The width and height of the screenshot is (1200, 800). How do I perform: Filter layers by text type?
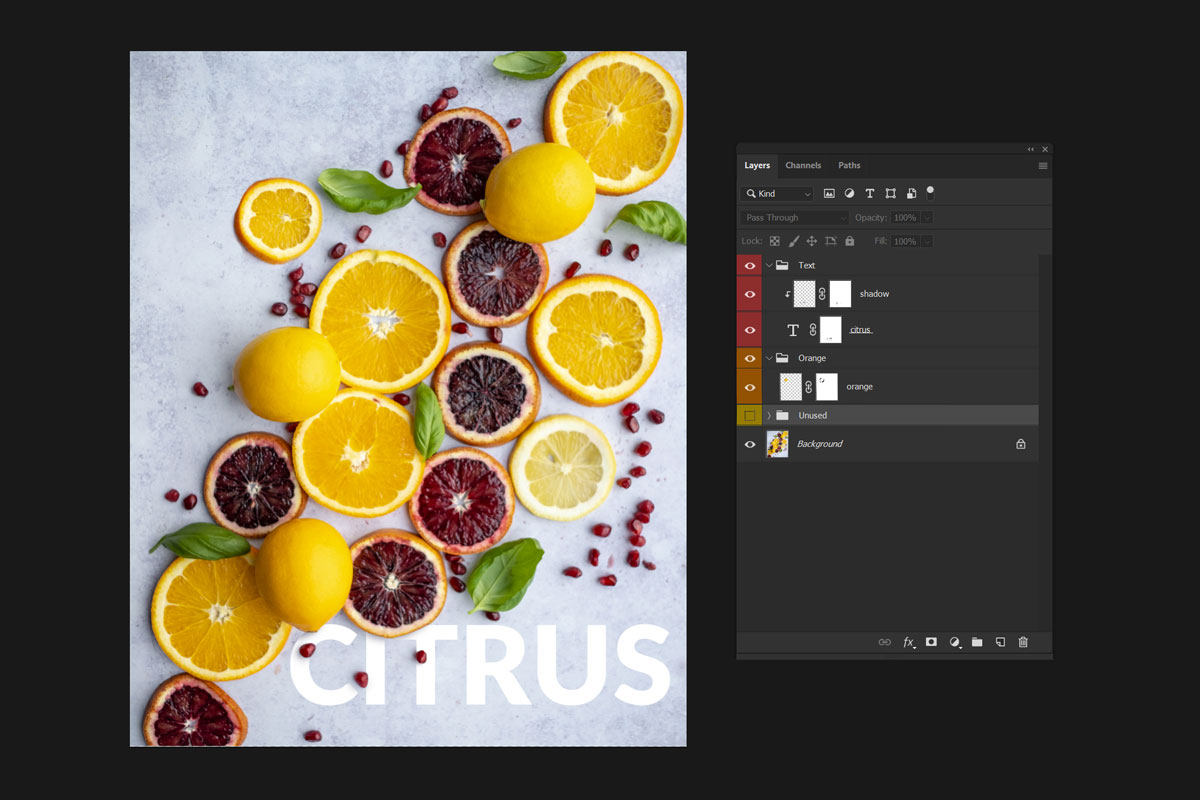[x=869, y=193]
